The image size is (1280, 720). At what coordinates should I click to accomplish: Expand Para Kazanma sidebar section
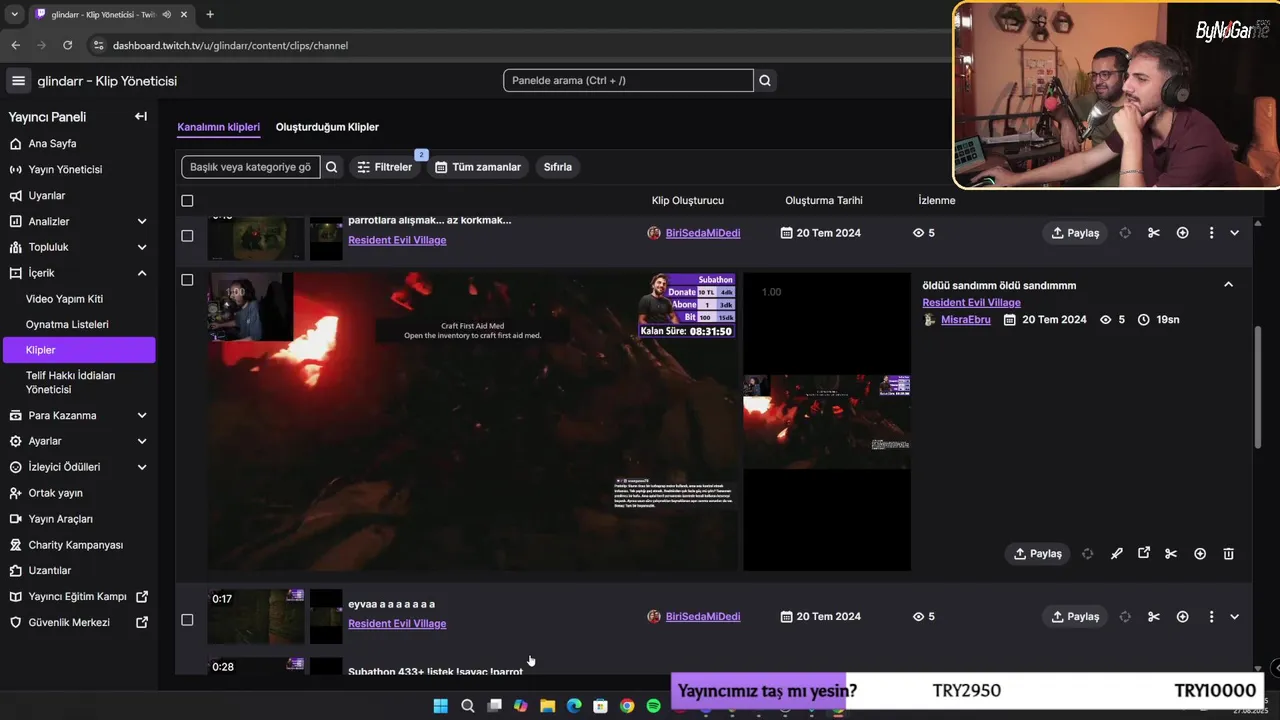coord(141,415)
